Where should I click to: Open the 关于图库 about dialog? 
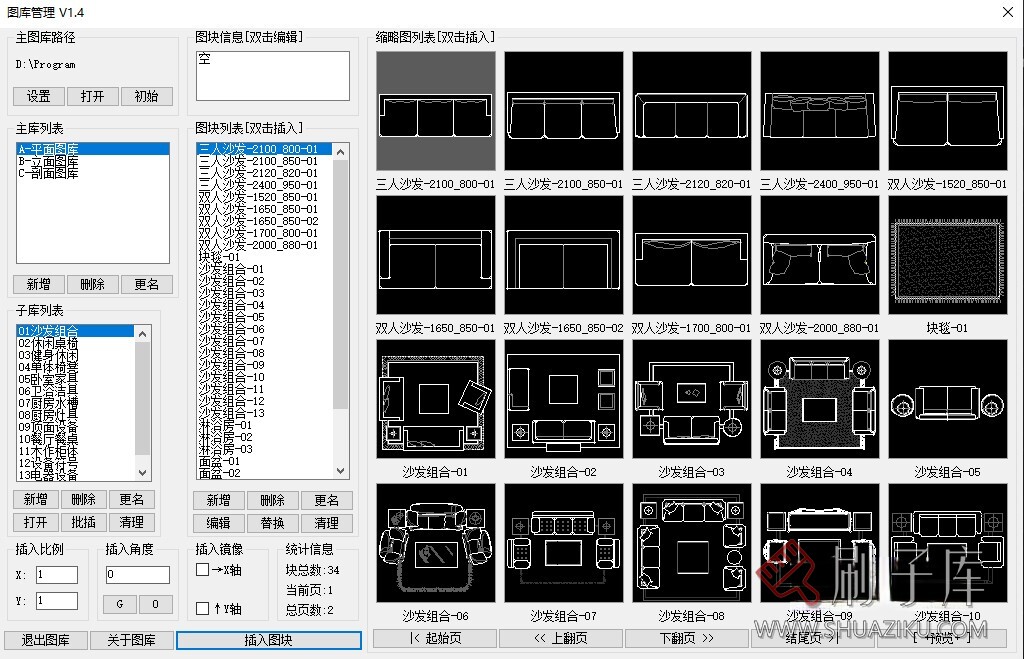point(131,639)
